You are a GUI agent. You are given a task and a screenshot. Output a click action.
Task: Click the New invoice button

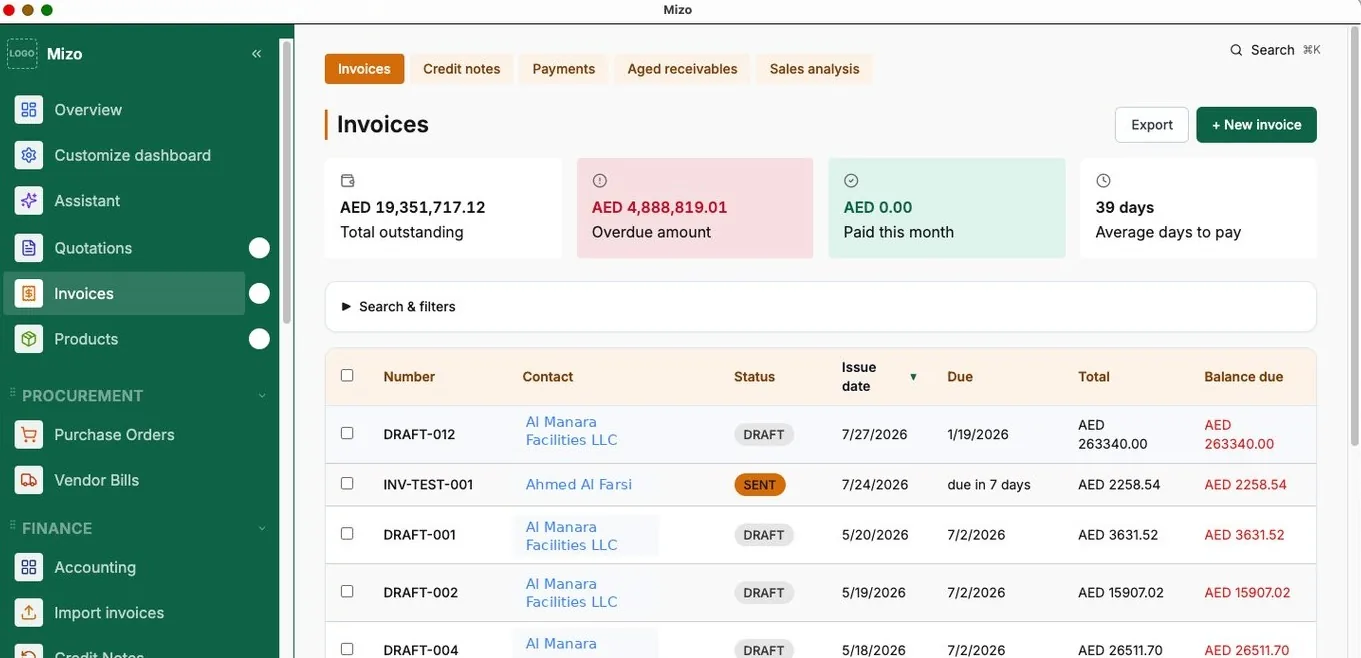pyautogui.click(x=1256, y=125)
